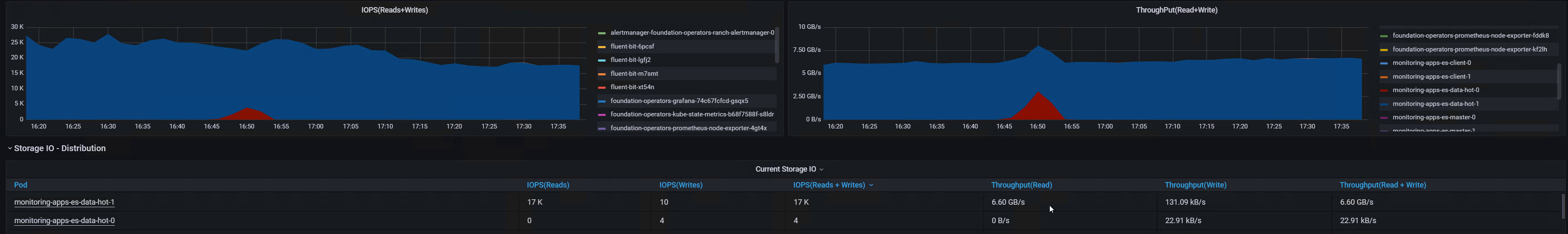Image resolution: width=1568 pixels, height=234 pixels.
Task: Click the fluent-bit-6pcsf legend color swatch
Action: tap(601, 46)
